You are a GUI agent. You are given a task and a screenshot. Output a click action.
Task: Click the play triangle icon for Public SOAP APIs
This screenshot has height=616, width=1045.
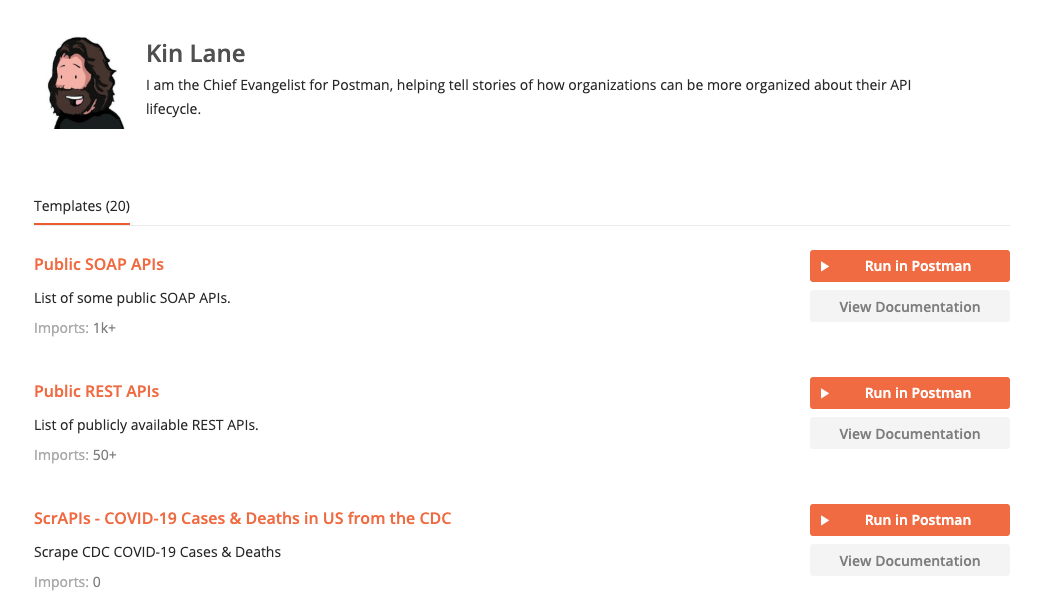point(824,266)
